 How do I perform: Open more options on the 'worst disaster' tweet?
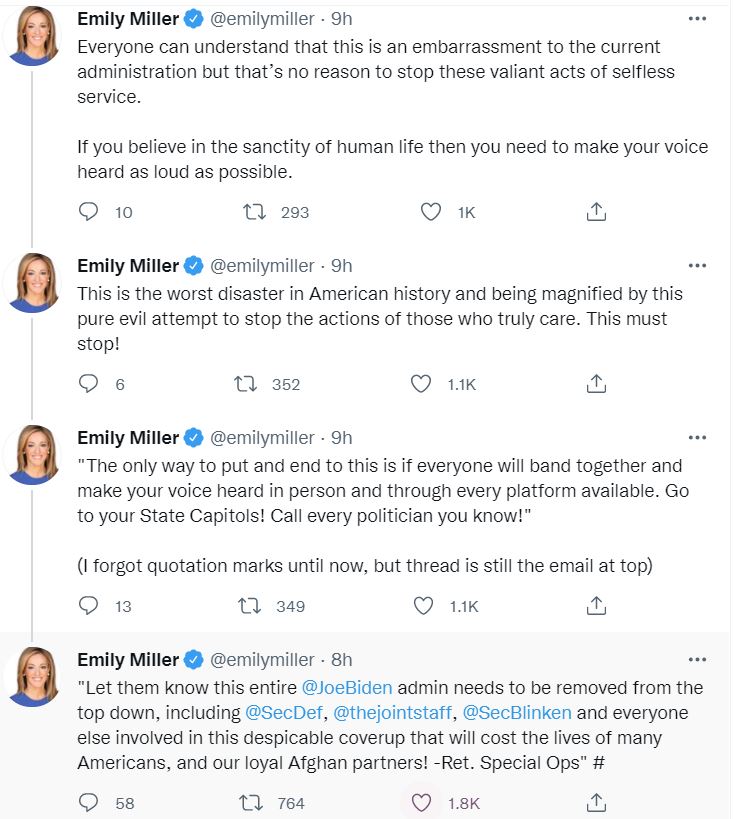pyautogui.click(x=698, y=265)
